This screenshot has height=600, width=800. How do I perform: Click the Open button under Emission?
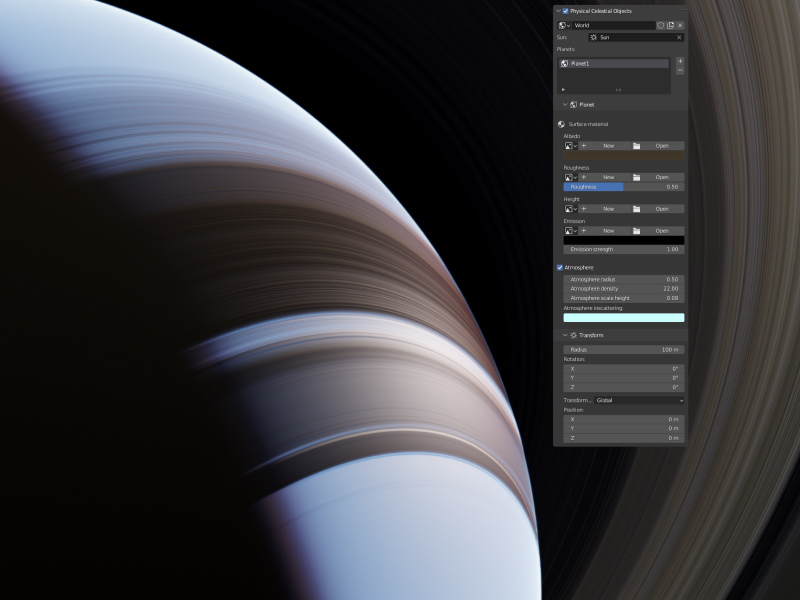[661, 231]
